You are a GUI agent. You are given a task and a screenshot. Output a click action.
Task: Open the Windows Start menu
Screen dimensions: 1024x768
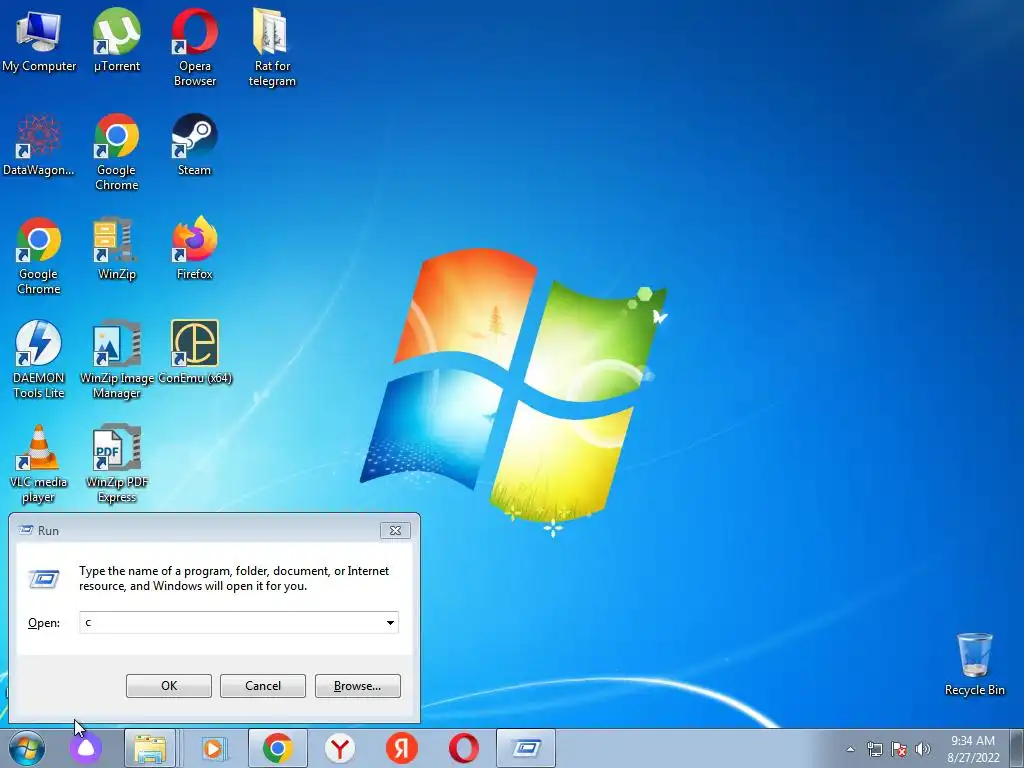[x=27, y=748]
